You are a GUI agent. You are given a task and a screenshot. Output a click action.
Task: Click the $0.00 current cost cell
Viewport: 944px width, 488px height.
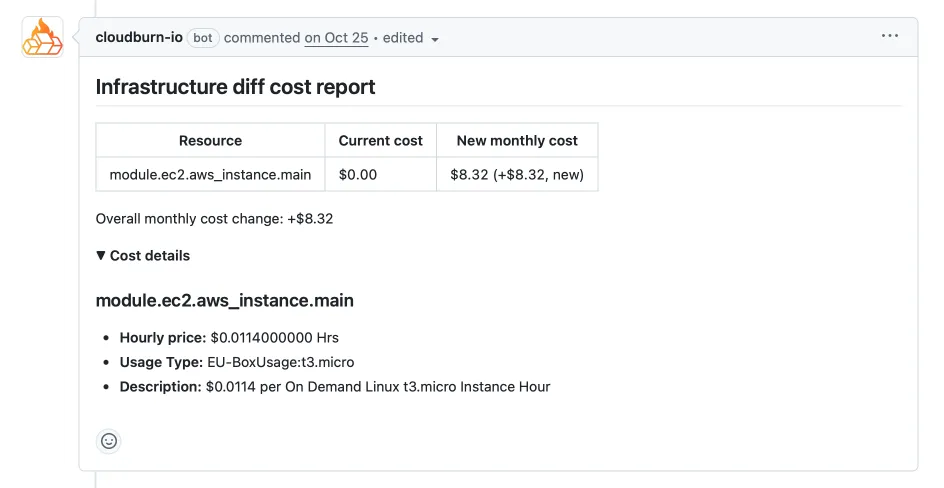pyautogui.click(x=358, y=174)
